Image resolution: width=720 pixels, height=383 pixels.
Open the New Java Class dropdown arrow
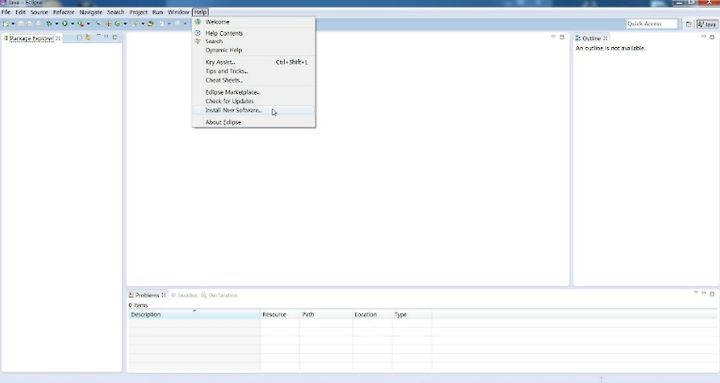click(125, 23)
